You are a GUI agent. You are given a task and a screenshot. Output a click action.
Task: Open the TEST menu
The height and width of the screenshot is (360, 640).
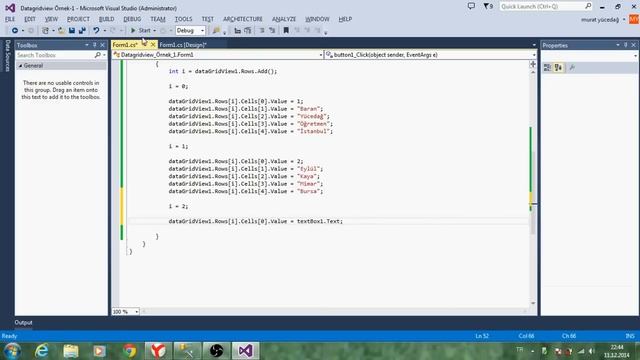(208, 19)
